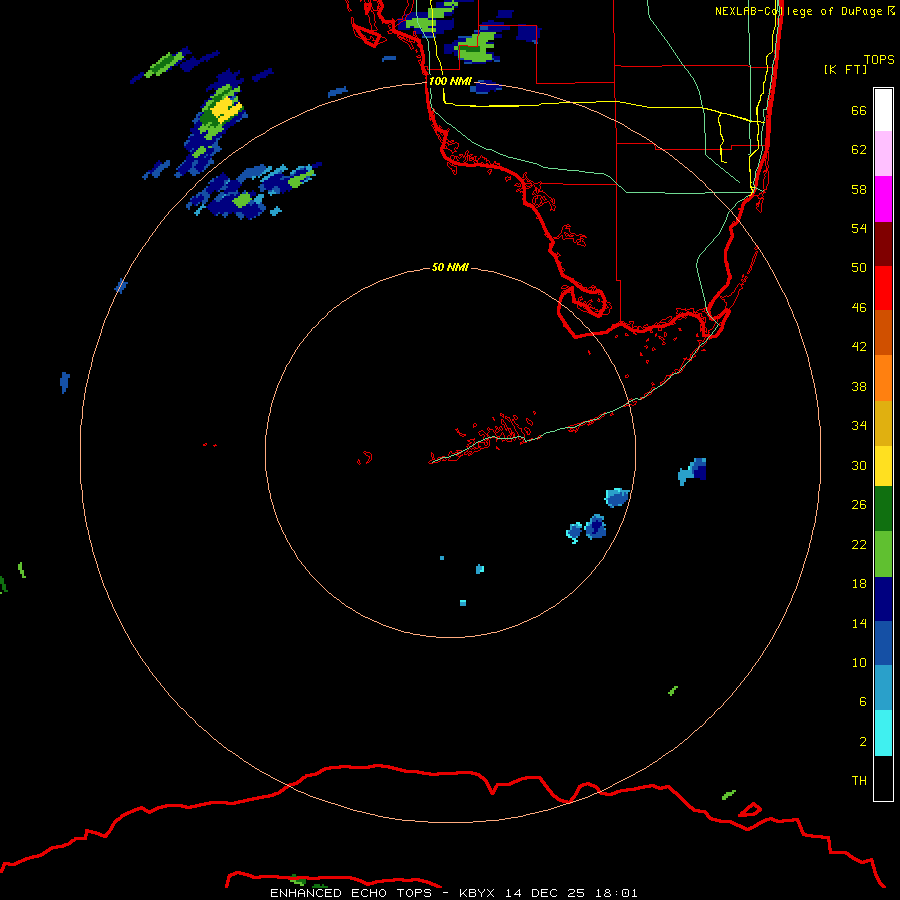This screenshot has width=900, height=900.
Task: Pick the medium blue legend swatch
Action: [x=883, y=643]
